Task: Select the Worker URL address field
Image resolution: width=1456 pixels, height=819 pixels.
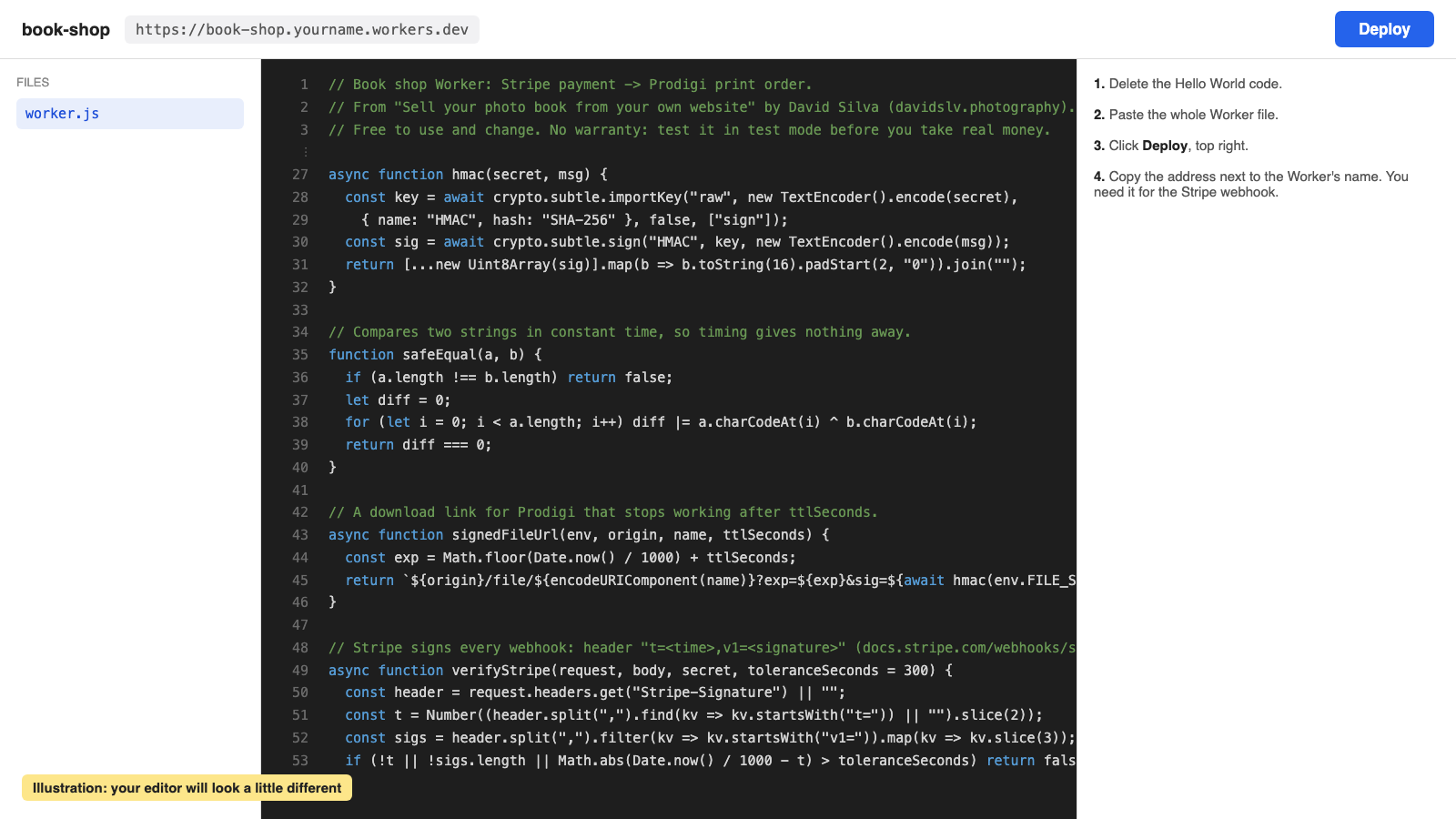Action: pyautogui.click(x=302, y=29)
